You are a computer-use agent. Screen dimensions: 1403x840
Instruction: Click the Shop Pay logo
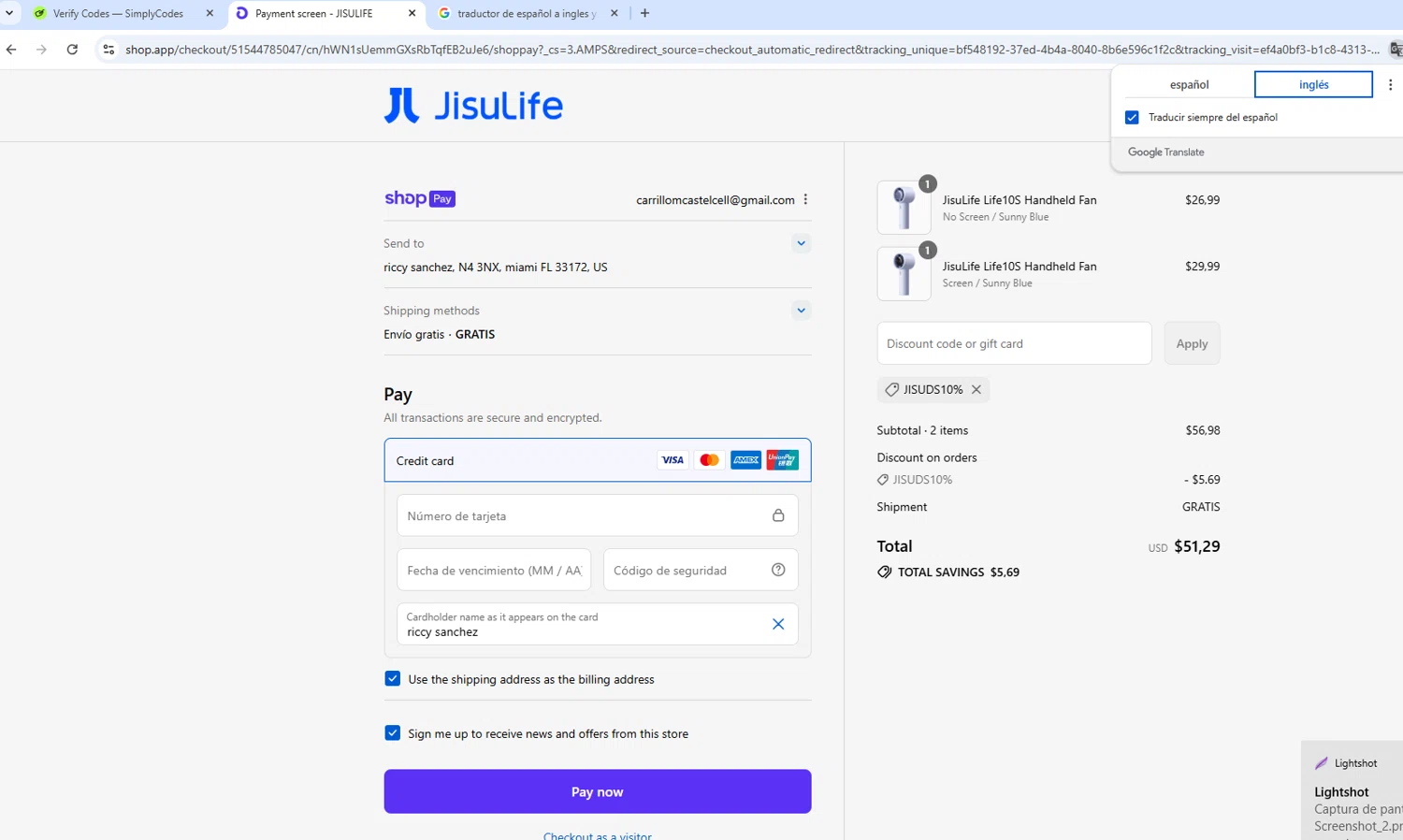[x=419, y=198]
